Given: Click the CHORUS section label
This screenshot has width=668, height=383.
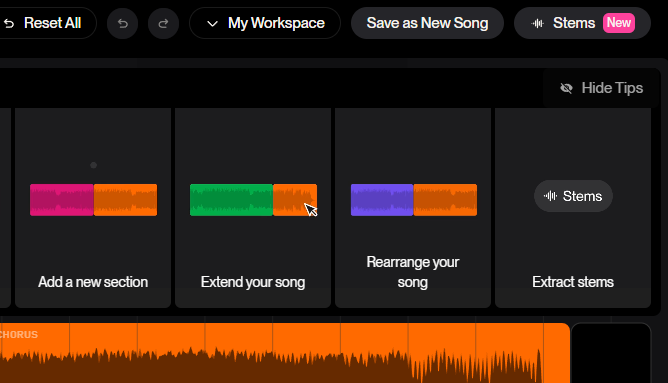Looking at the screenshot, I should coord(19,334).
